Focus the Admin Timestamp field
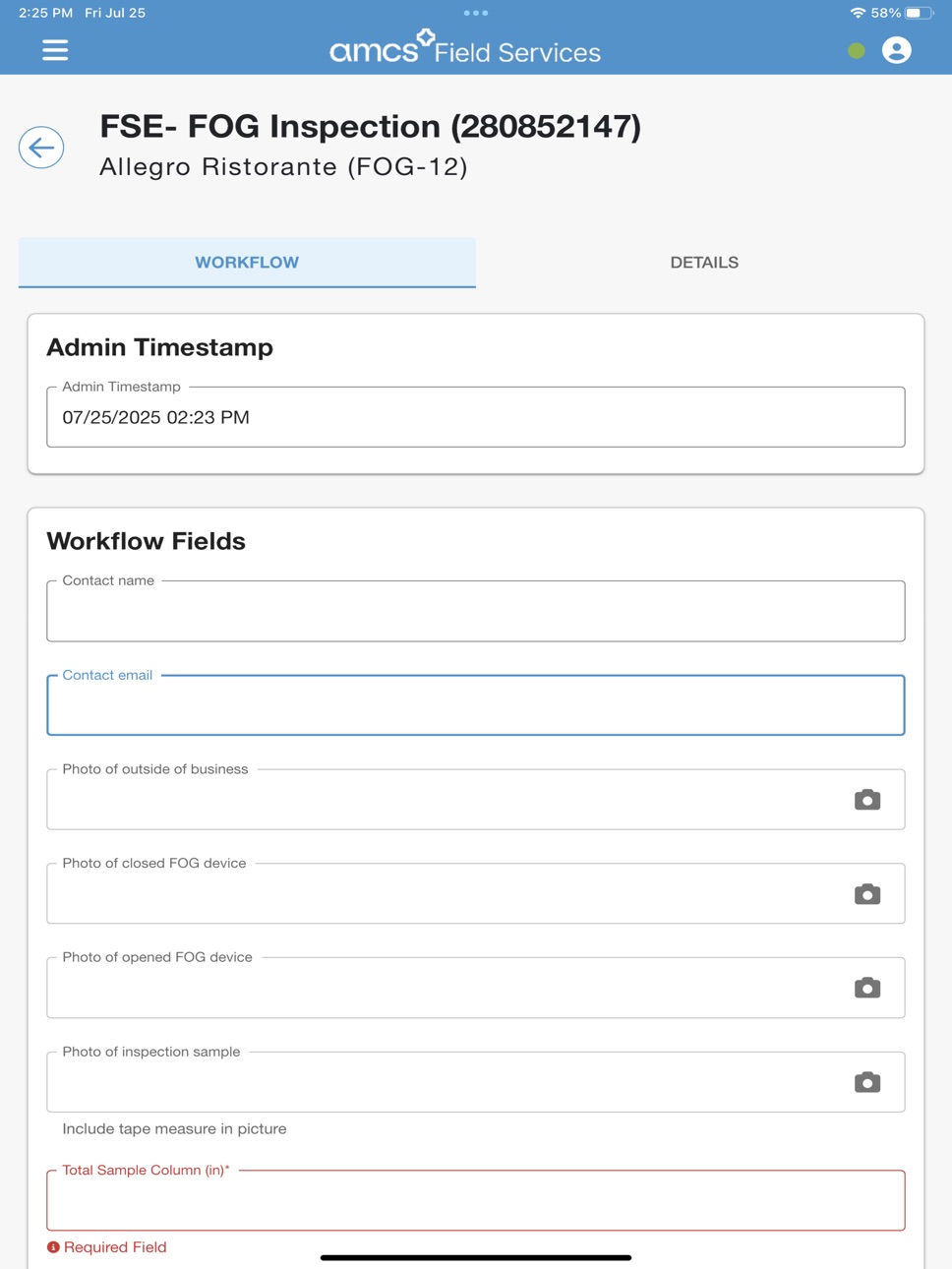This screenshot has width=952, height=1269. click(476, 417)
